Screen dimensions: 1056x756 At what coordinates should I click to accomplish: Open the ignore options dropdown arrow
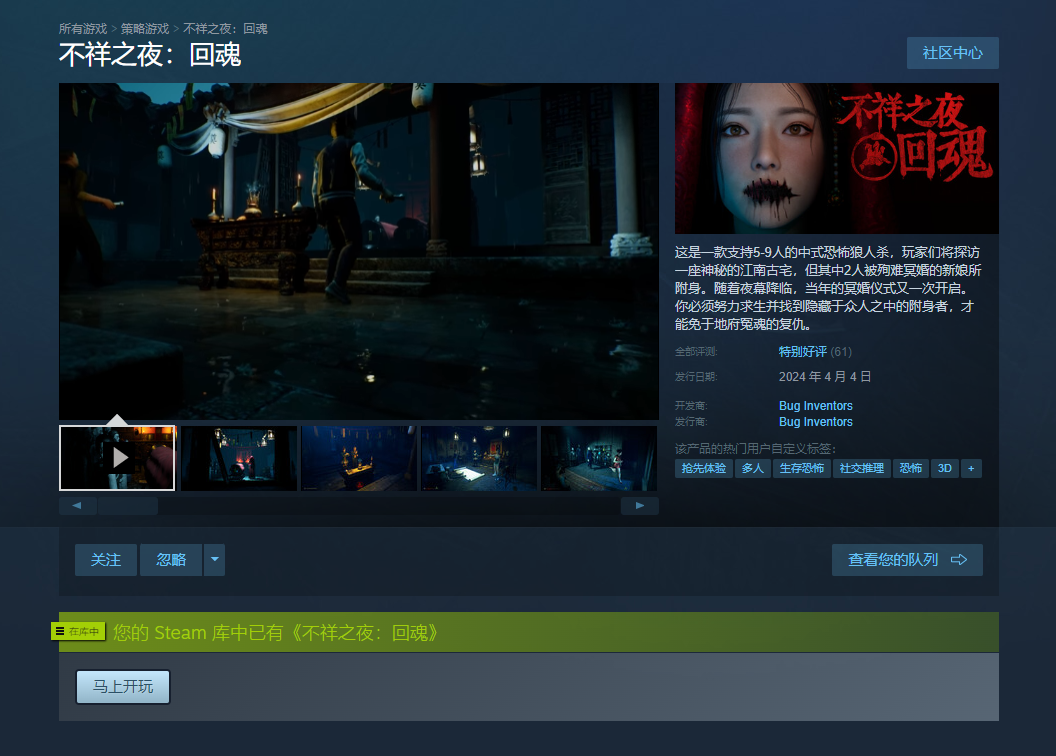coord(214,560)
